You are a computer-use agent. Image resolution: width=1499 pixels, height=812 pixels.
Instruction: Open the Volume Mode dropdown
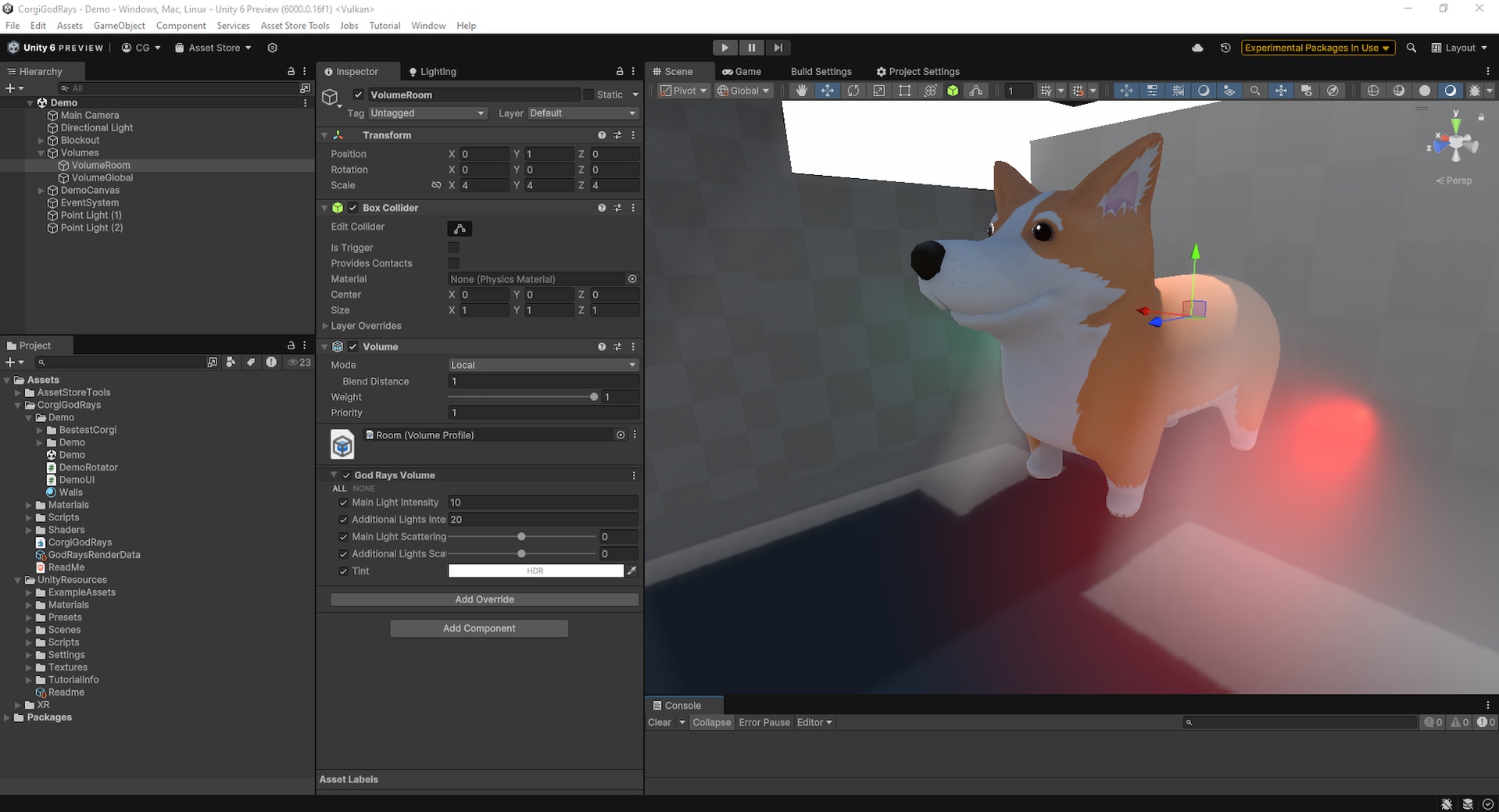[x=542, y=365]
